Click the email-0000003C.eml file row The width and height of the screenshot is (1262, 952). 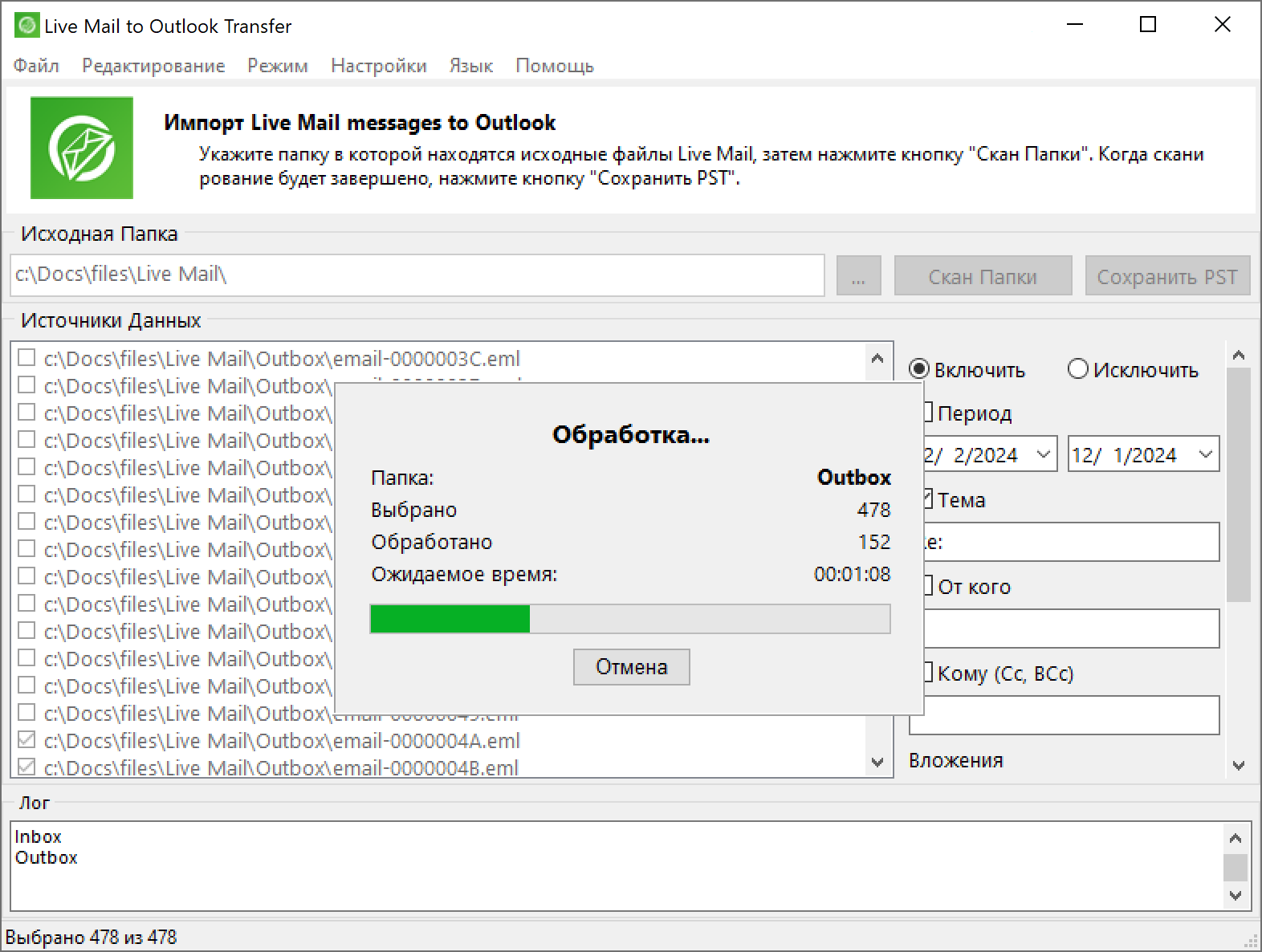[x=282, y=358]
